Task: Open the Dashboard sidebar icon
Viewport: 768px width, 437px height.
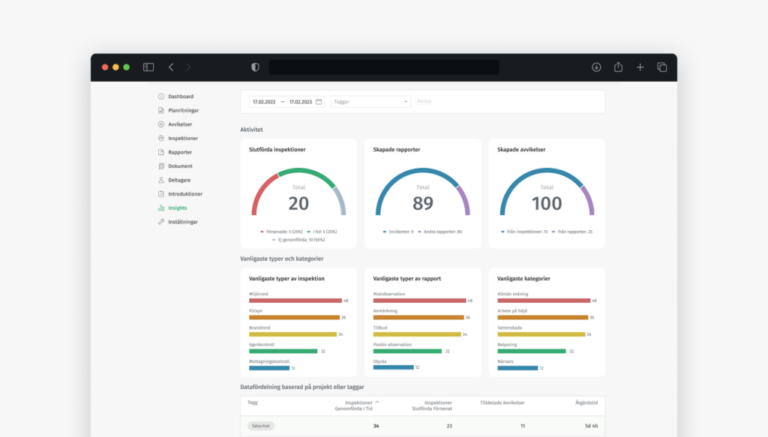Action: [x=161, y=96]
